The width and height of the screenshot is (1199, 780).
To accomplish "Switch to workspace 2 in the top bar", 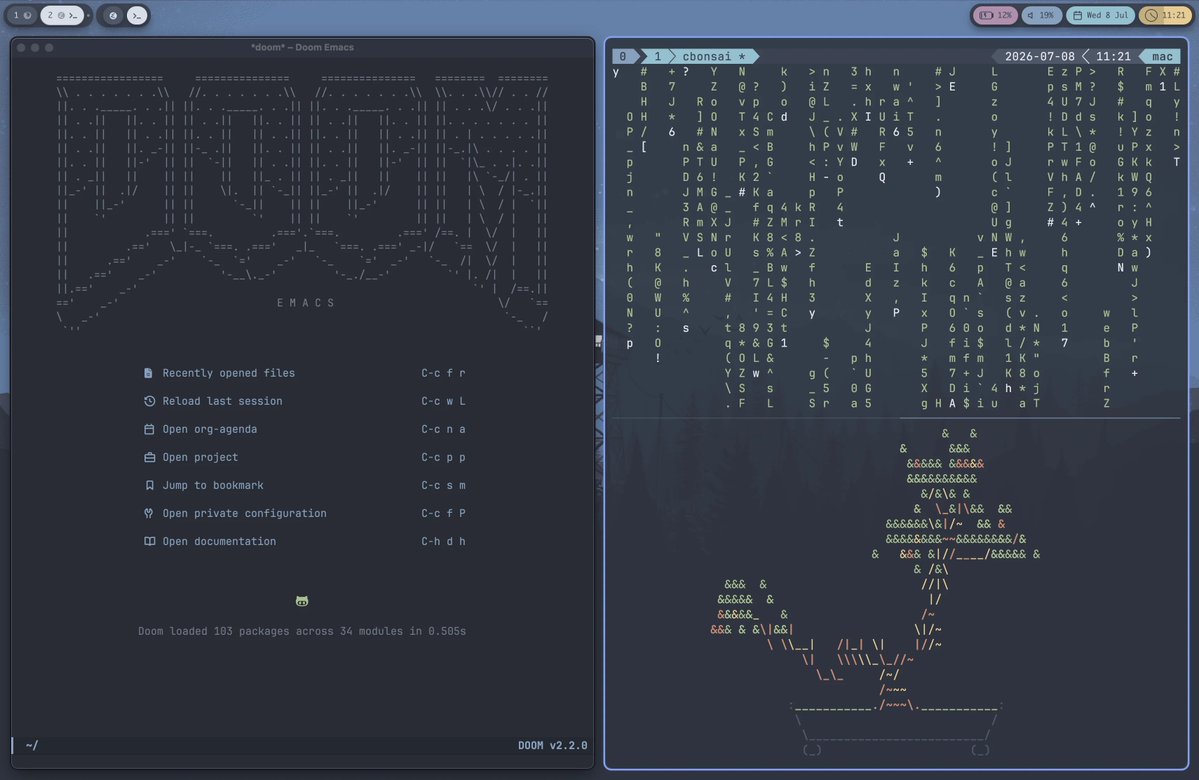I will tap(63, 15).
